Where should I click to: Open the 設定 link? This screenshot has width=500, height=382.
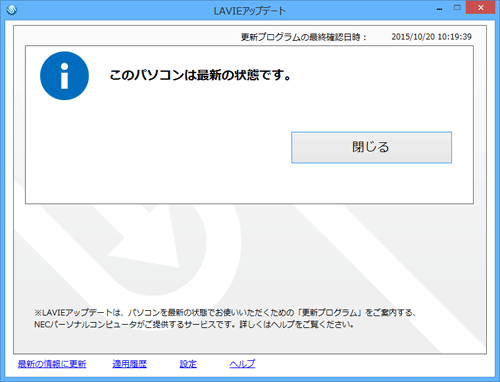[x=188, y=364]
